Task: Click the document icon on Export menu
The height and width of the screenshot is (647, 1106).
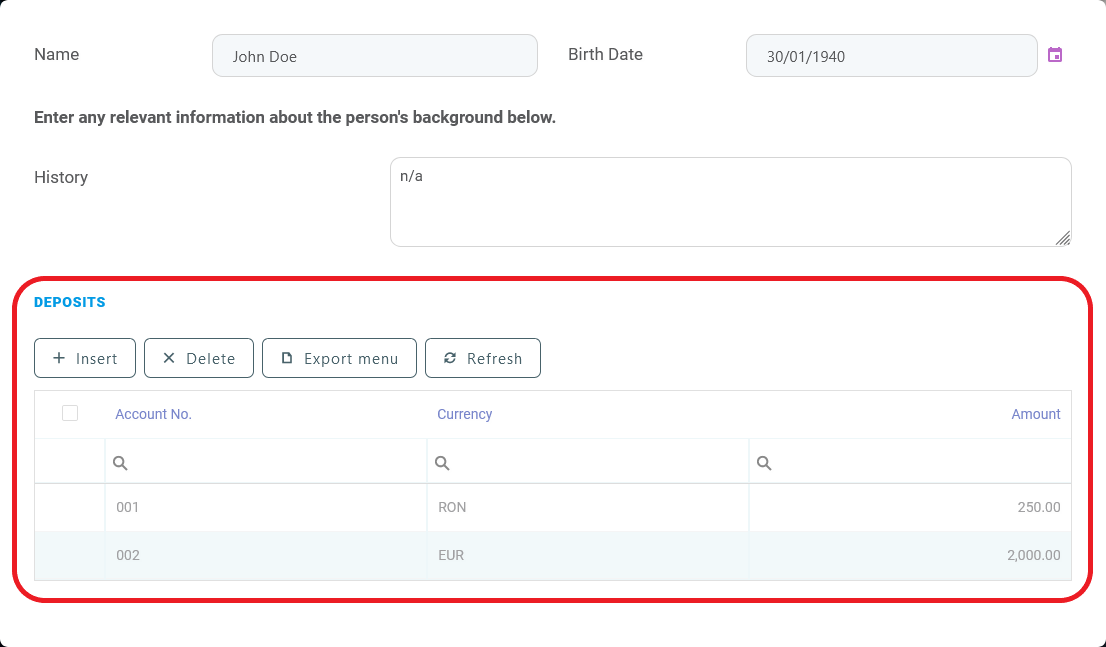Action: (x=286, y=357)
